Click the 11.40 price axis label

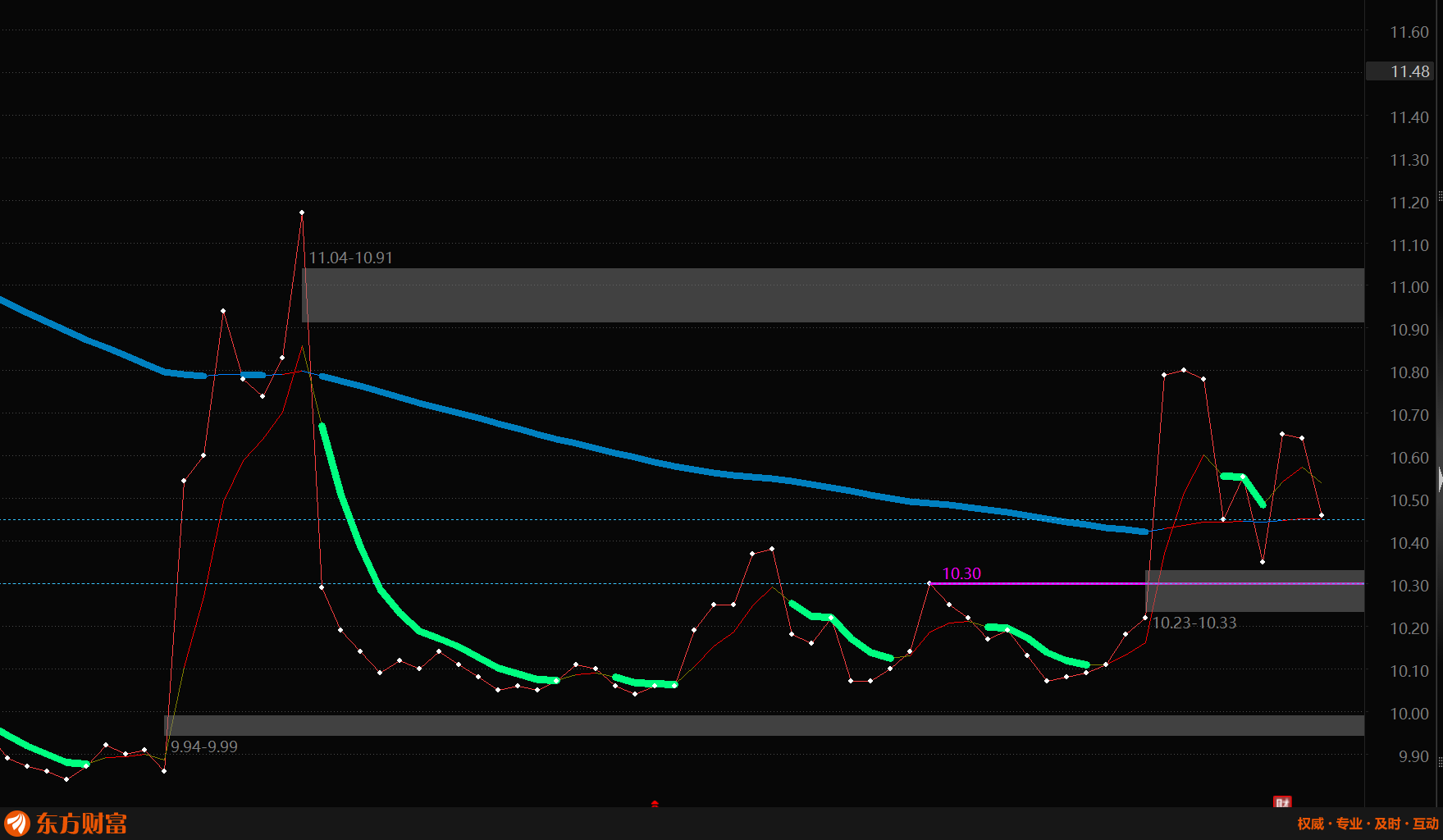(1409, 117)
